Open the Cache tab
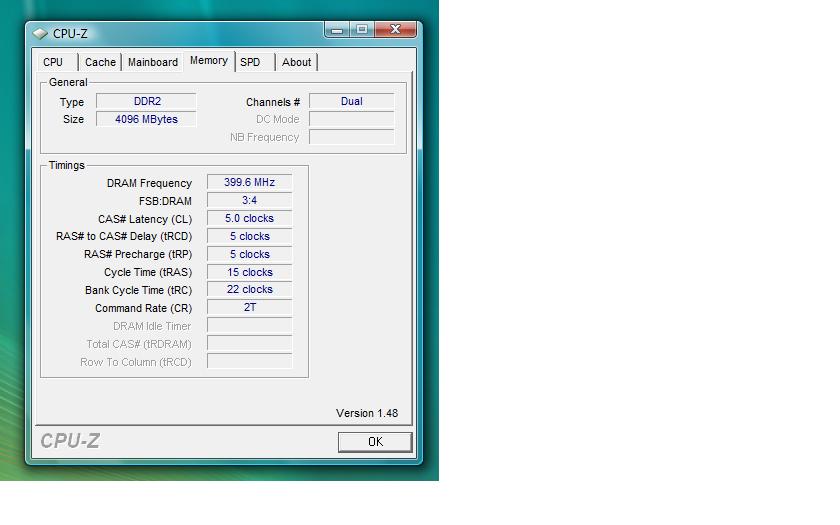Image resolution: width=840 pixels, height=525 pixels. (x=100, y=62)
